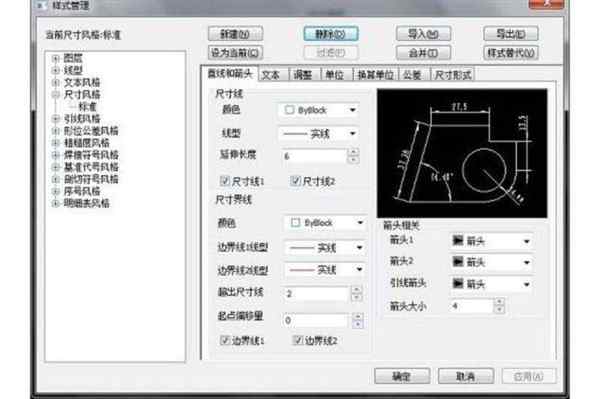This screenshot has height=399, width=600.
Task: Expand the 线型 tree node
Action: pyautogui.click(x=56, y=70)
